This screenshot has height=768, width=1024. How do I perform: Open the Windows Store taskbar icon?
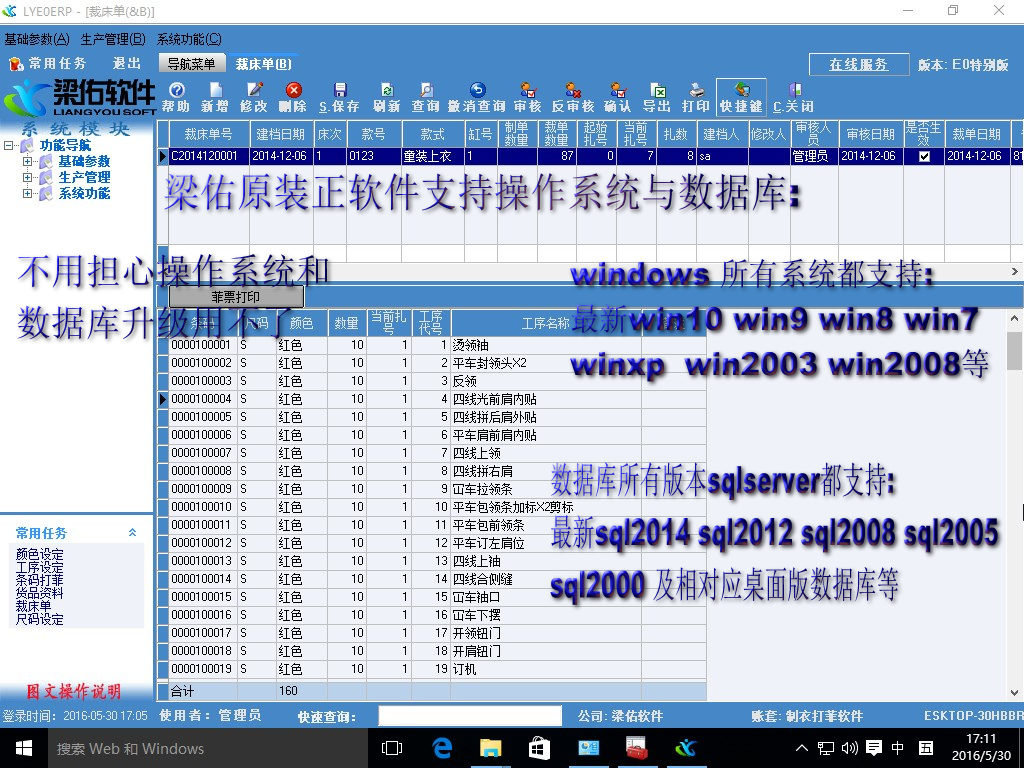click(x=539, y=748)
